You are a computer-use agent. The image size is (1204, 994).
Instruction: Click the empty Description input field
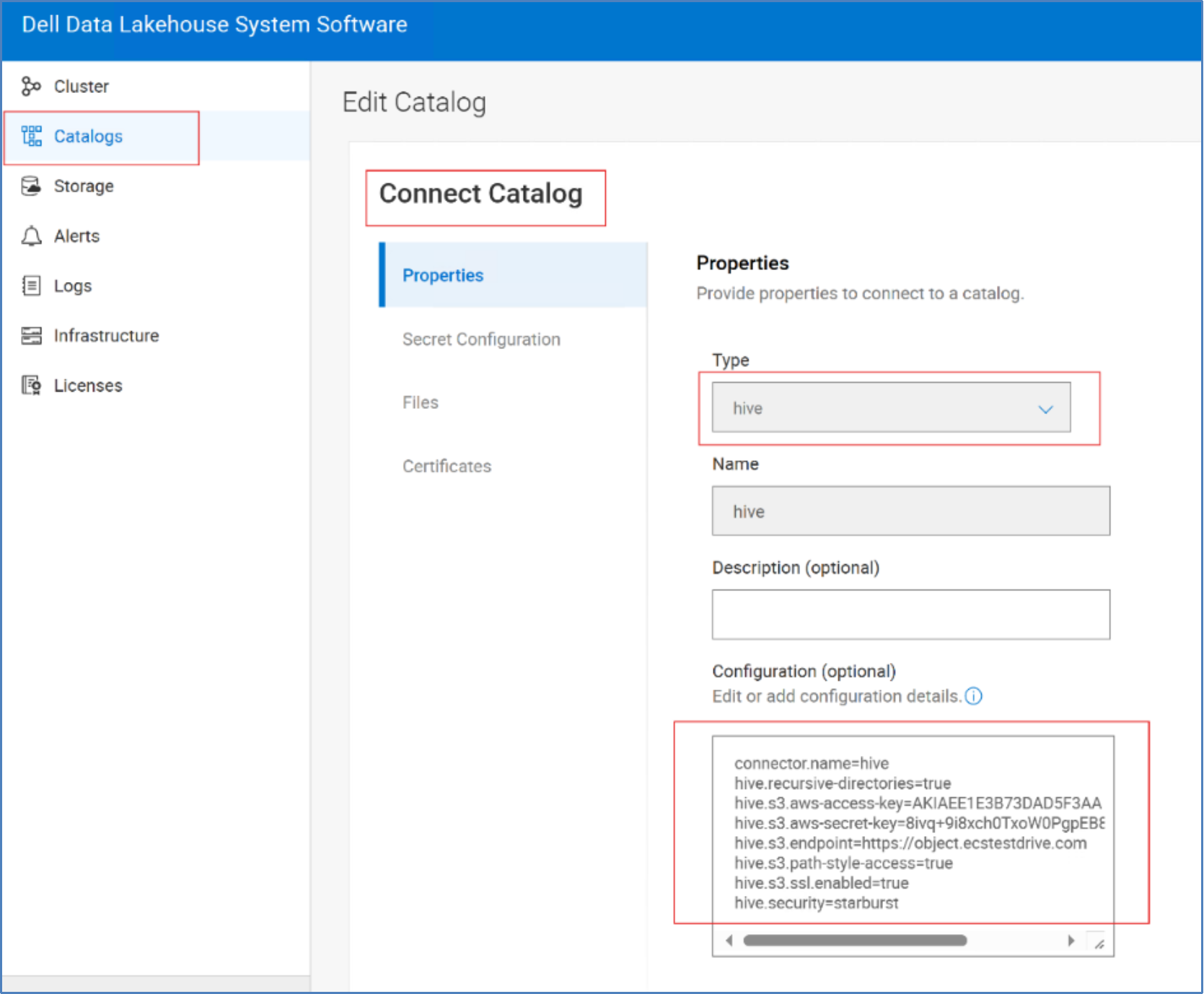coord(910,615)
